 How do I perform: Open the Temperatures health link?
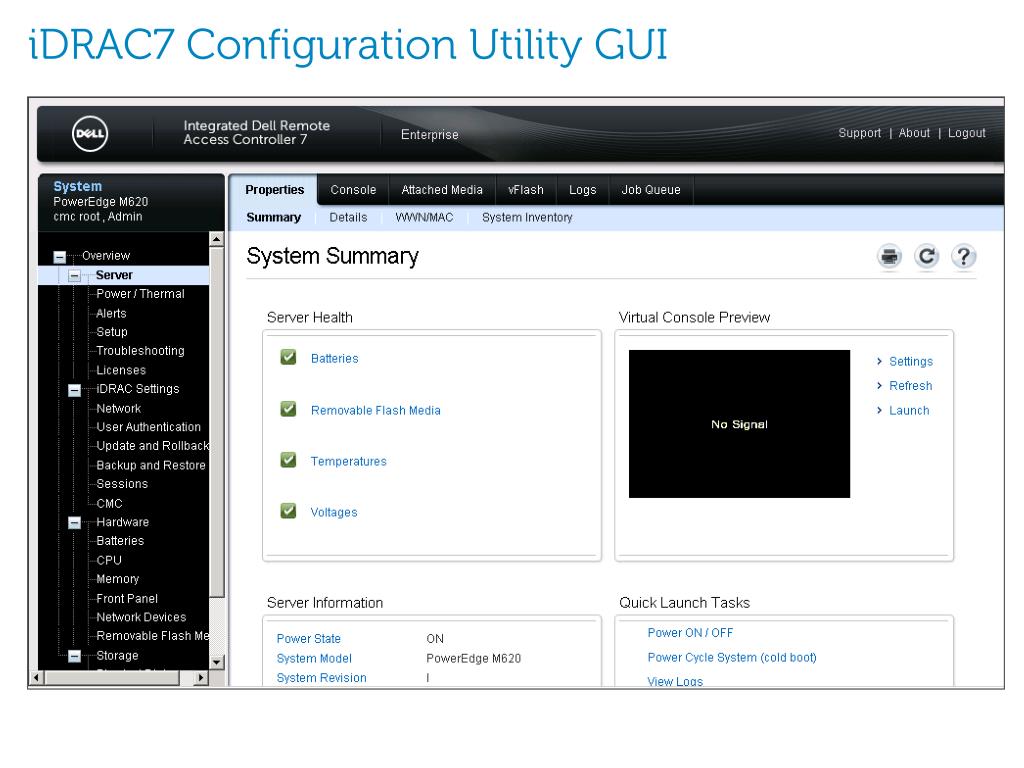(348, 461)
